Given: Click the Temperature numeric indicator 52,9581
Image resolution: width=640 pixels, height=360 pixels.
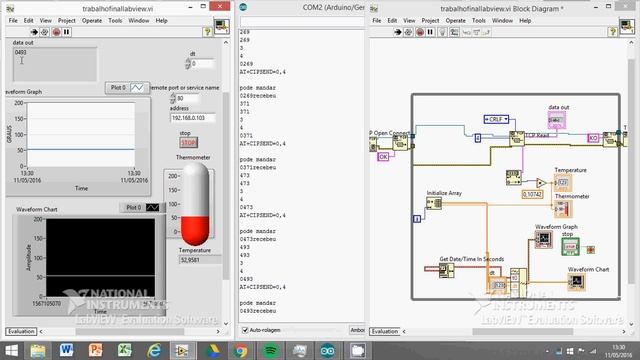Looking at the screenshot, I should click(x=200, y=260).
